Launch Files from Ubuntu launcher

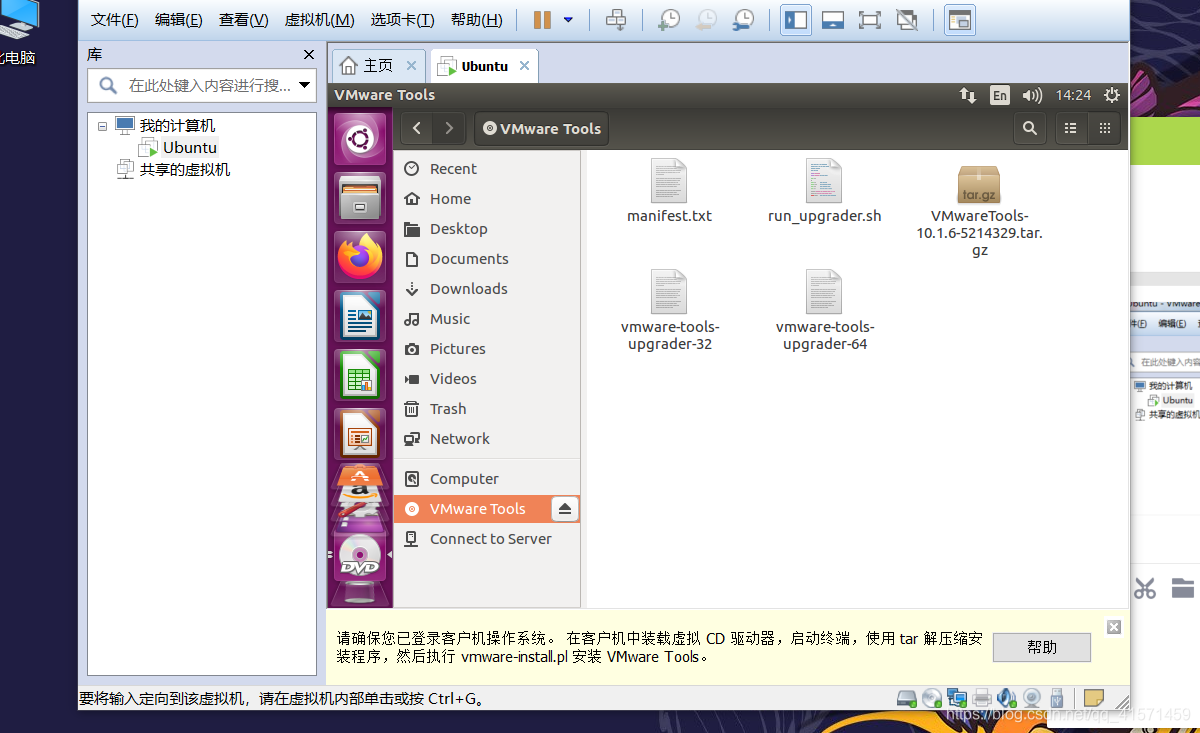point(360,198)
